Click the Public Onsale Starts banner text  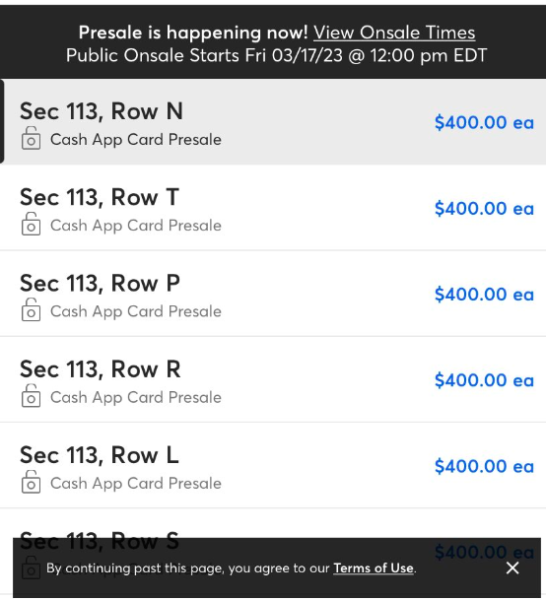pos(276,55)
